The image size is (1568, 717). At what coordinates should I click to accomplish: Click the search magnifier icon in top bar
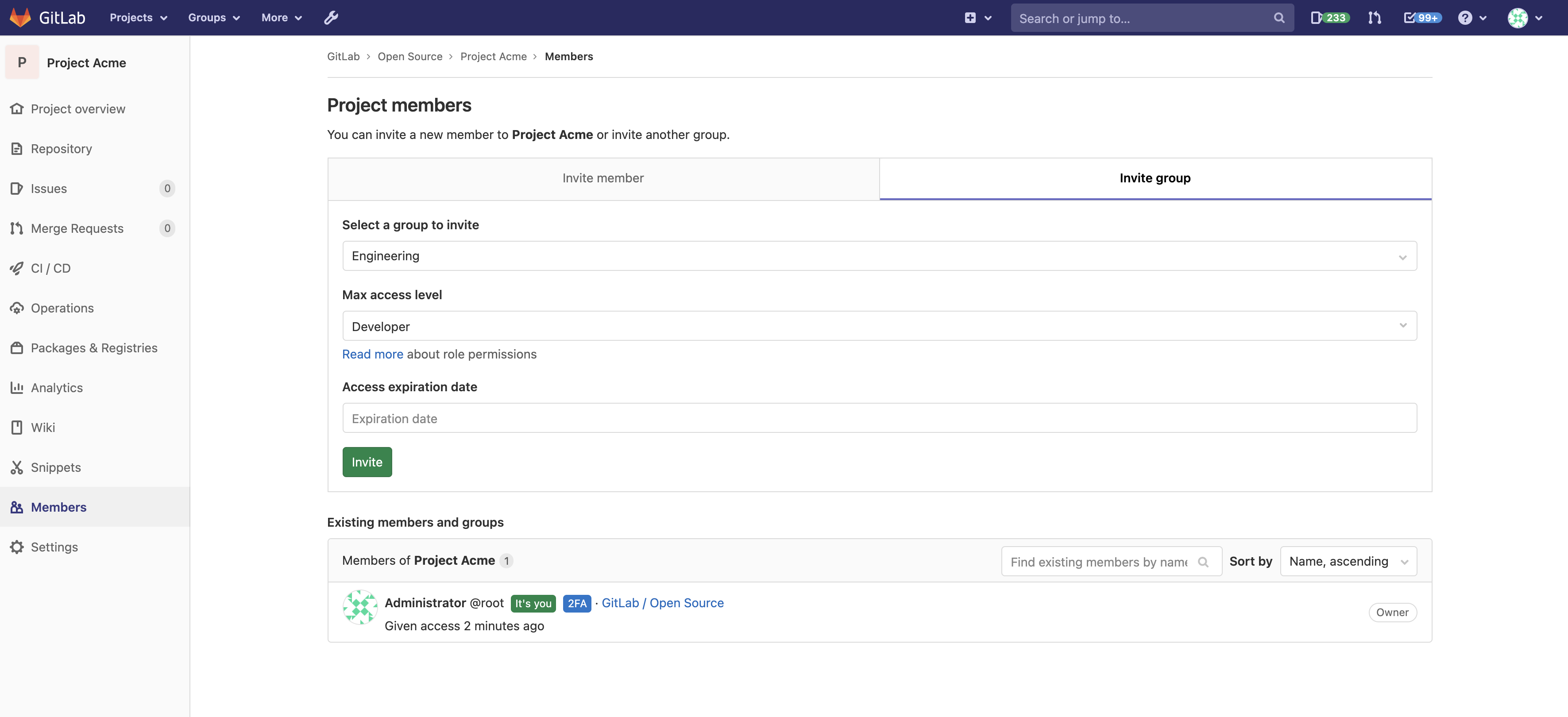1279,18
